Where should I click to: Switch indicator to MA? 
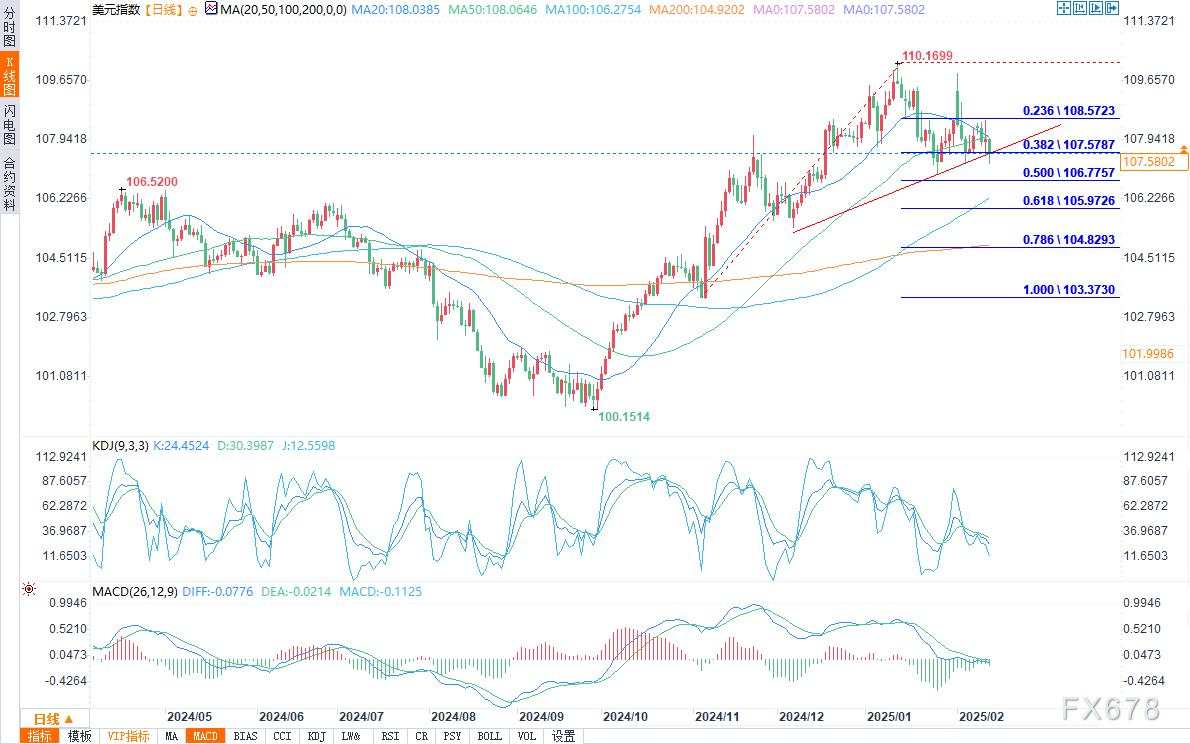[x=172, y=736]
